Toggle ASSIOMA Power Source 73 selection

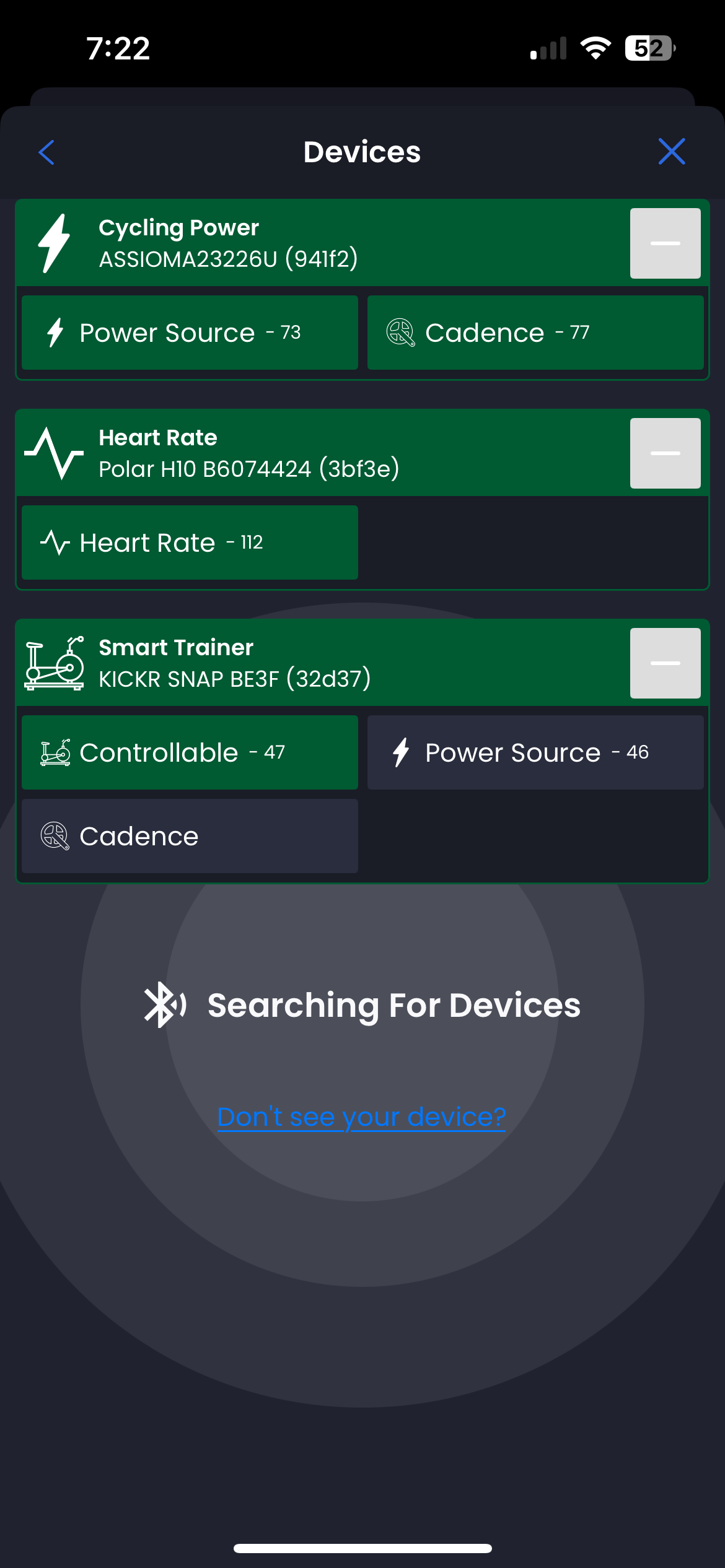click(190, 333)
